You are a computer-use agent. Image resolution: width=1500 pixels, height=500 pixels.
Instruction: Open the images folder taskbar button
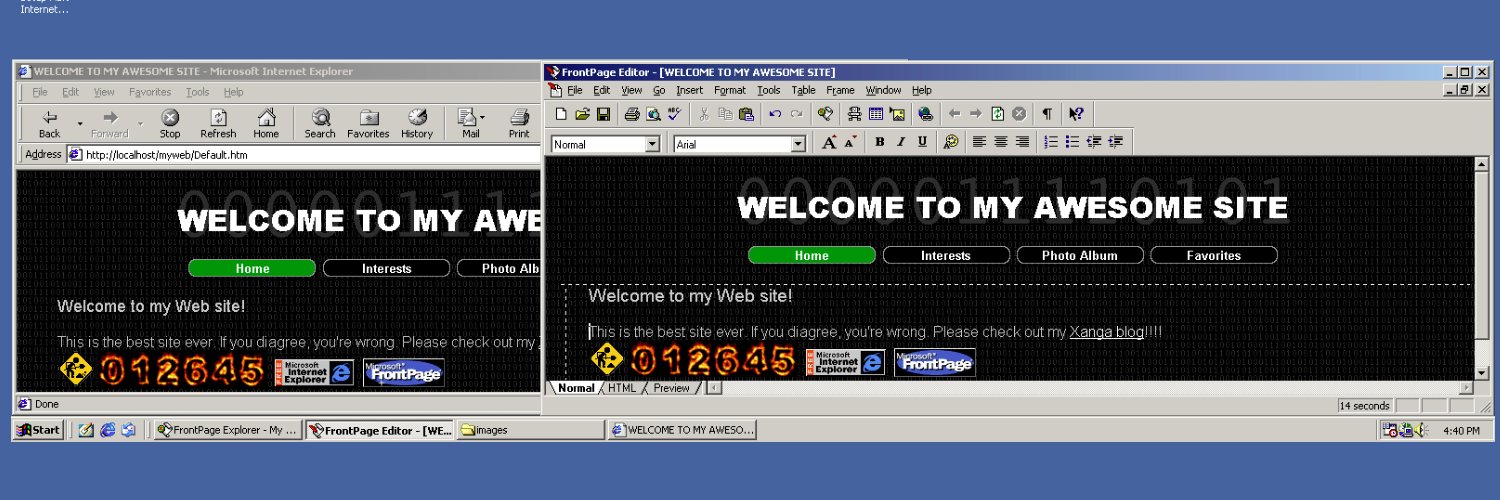click(x=529, y=430)
